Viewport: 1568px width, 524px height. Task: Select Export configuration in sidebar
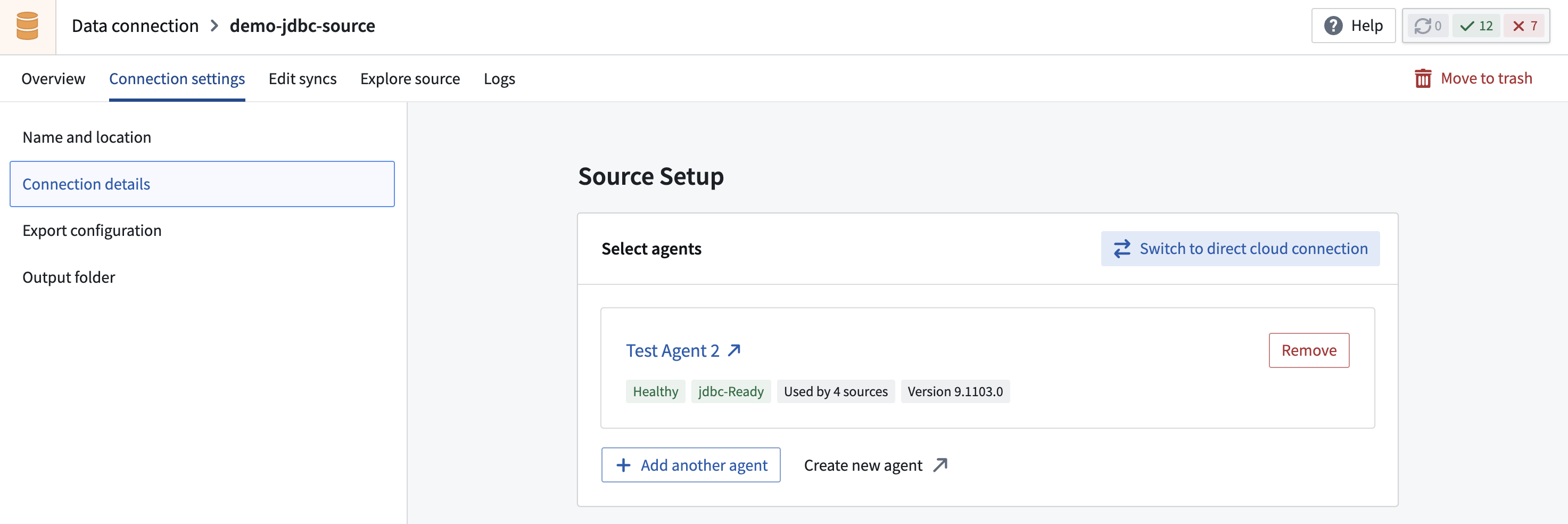pyautogui.click(x=92, y=231)
